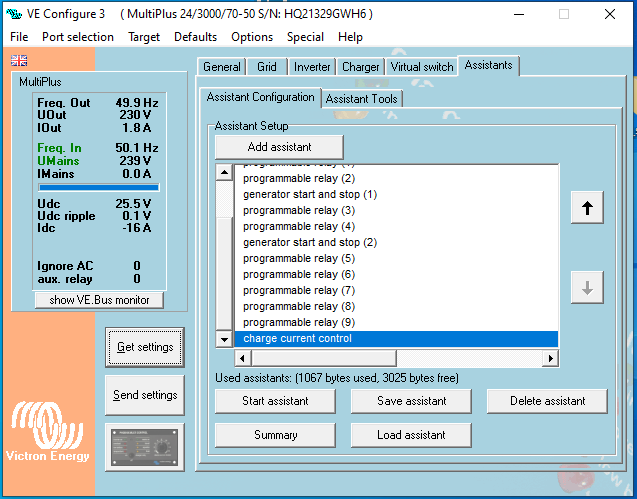Switch to the Virtual switch tab
Viewport: 637px width, 499px height.
pyautogui.click(x=421, y=67)
